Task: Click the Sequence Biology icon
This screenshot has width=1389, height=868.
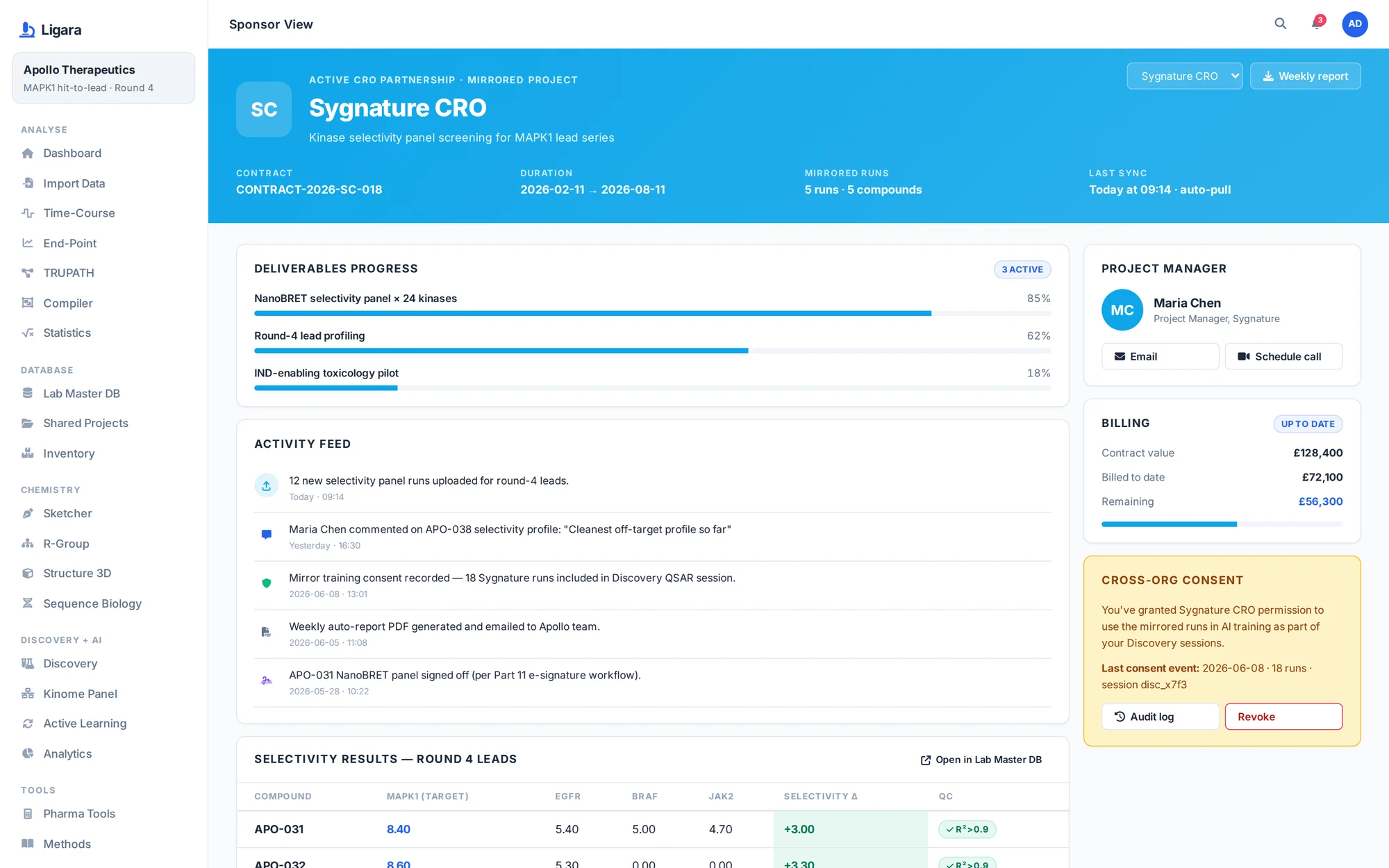Action: [x=28, y=603]
